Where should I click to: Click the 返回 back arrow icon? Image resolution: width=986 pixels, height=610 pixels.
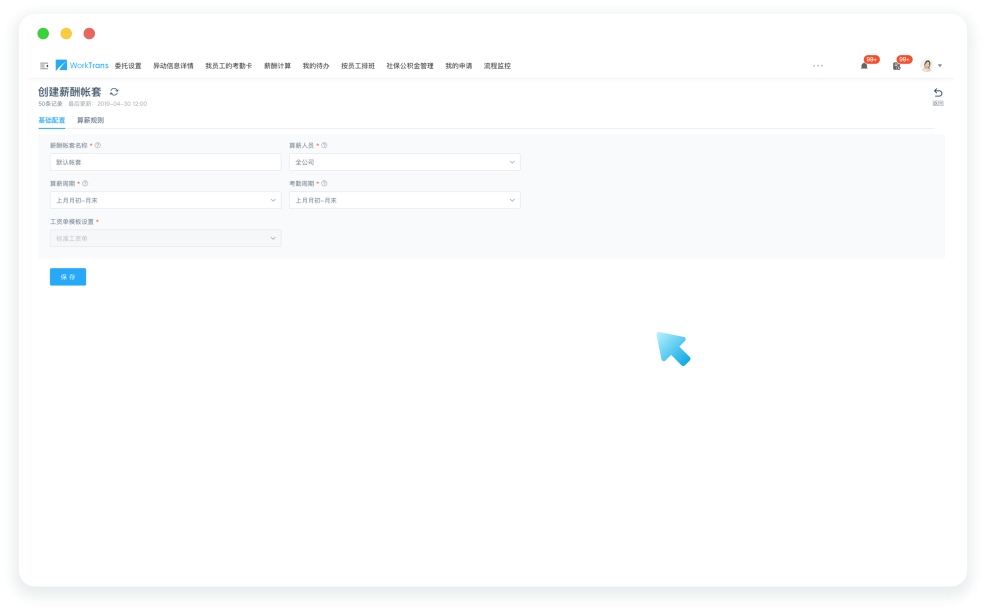coord(937,94)
